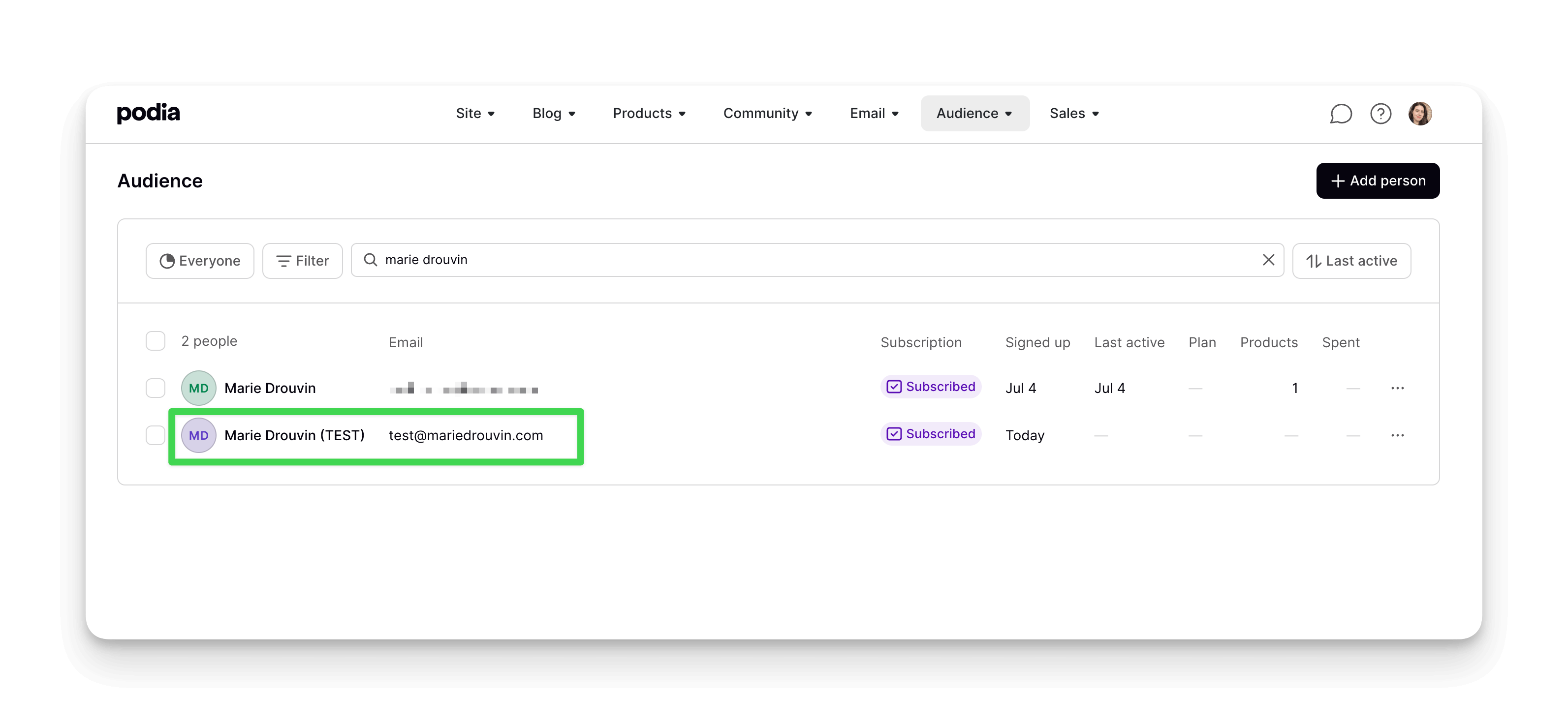The image size is (1568, 725).
Task: Check the Marie Drouvin (TEST) row checkbox
Action: point(155,435)
